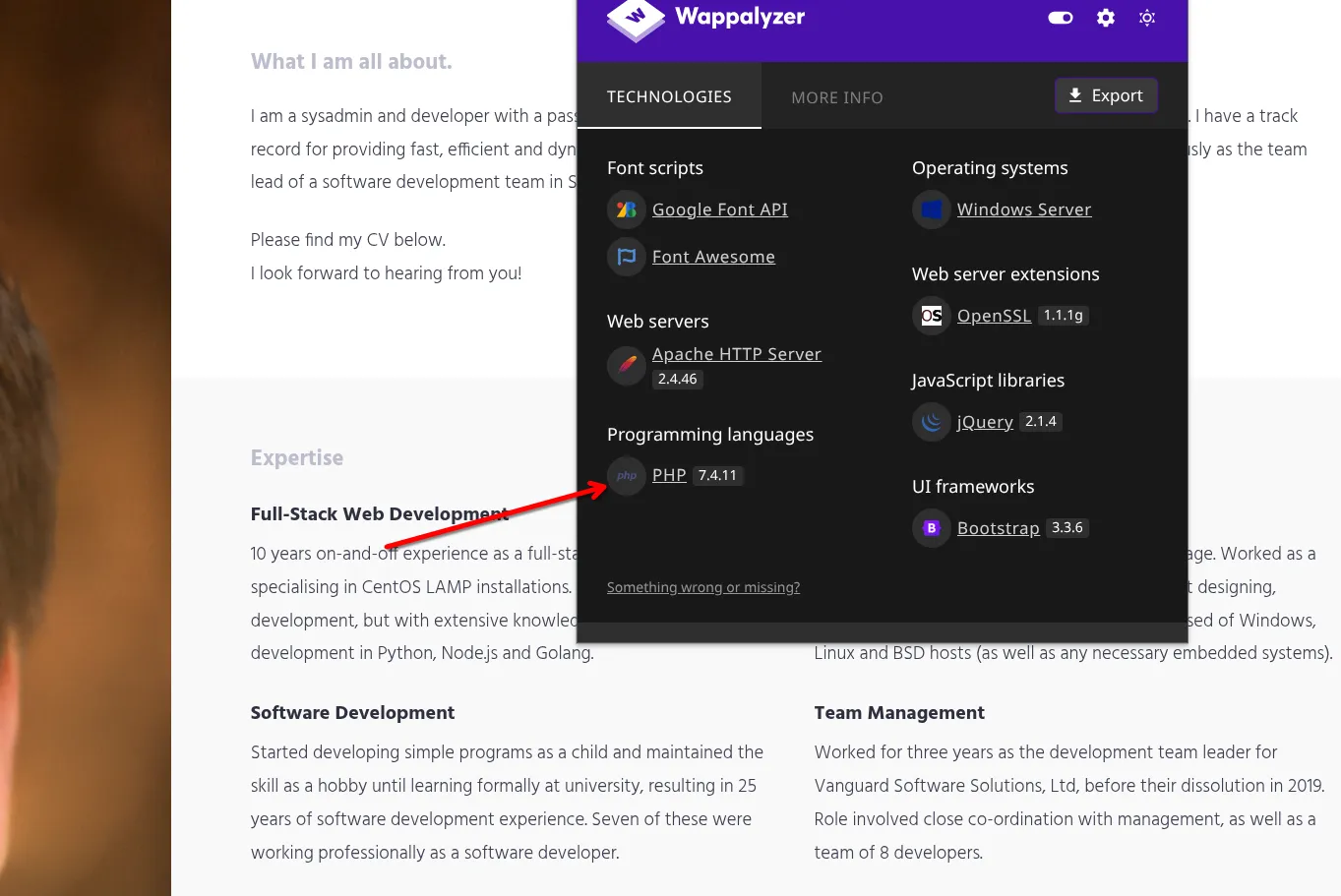
Task: Open the OpenSSL link
Action: coord(994,316)
